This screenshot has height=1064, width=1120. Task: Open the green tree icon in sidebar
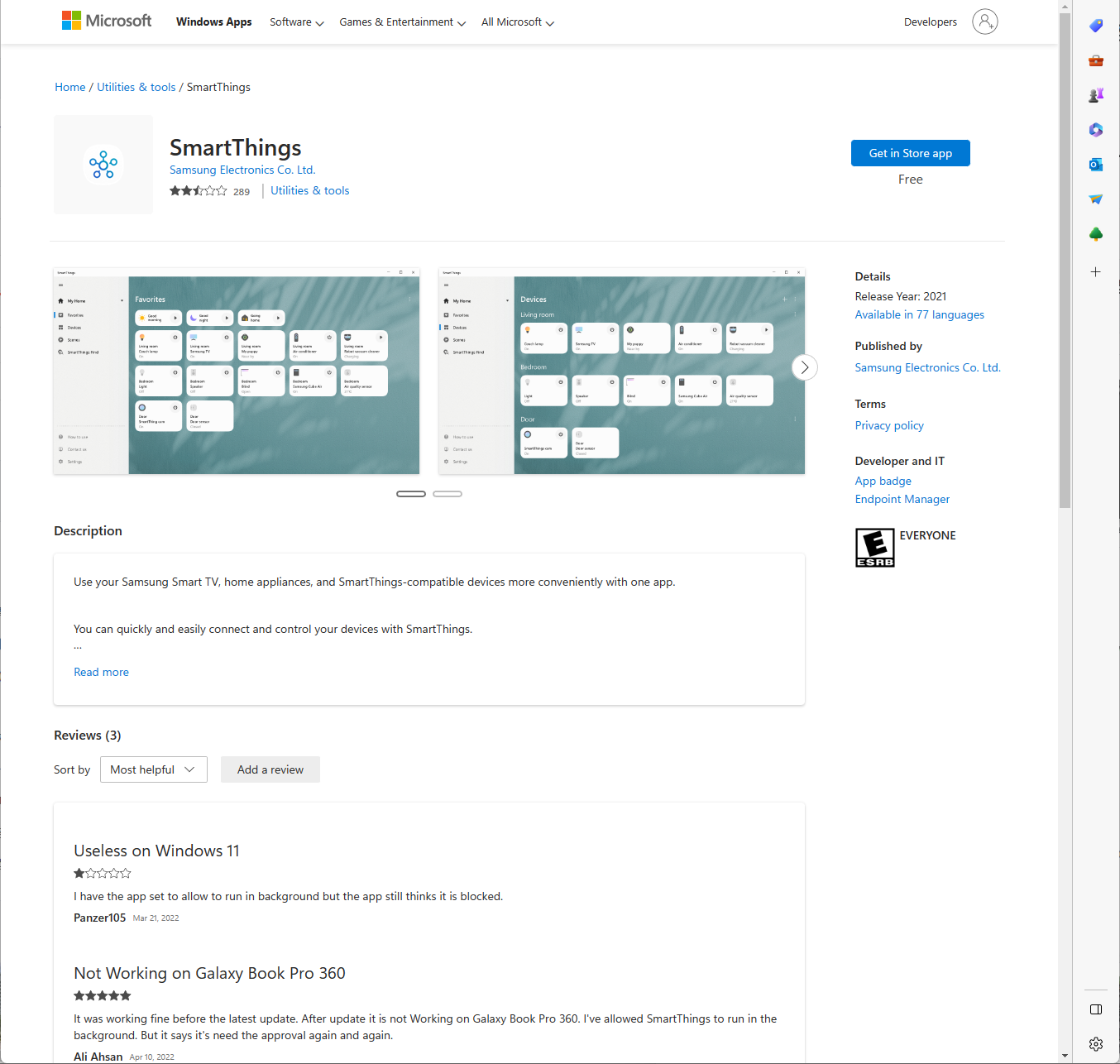click(x=1096, y=234)
